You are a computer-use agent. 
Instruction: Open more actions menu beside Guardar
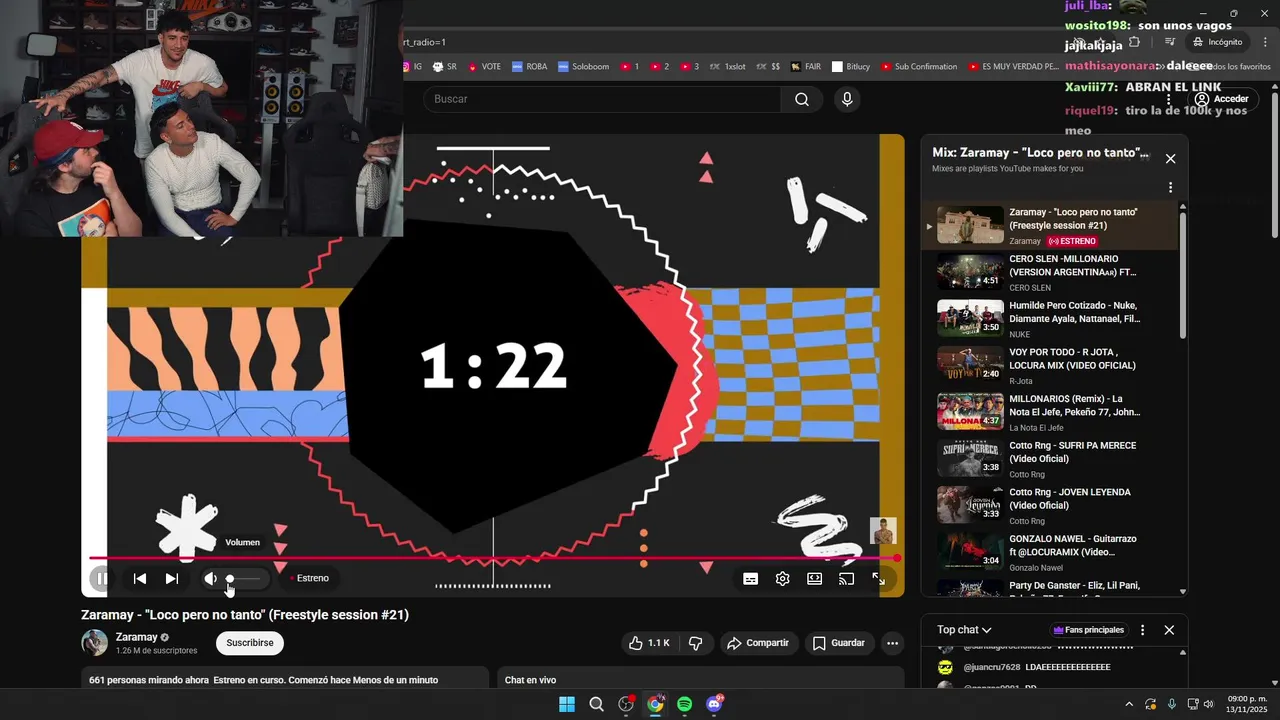pos(892,643)
